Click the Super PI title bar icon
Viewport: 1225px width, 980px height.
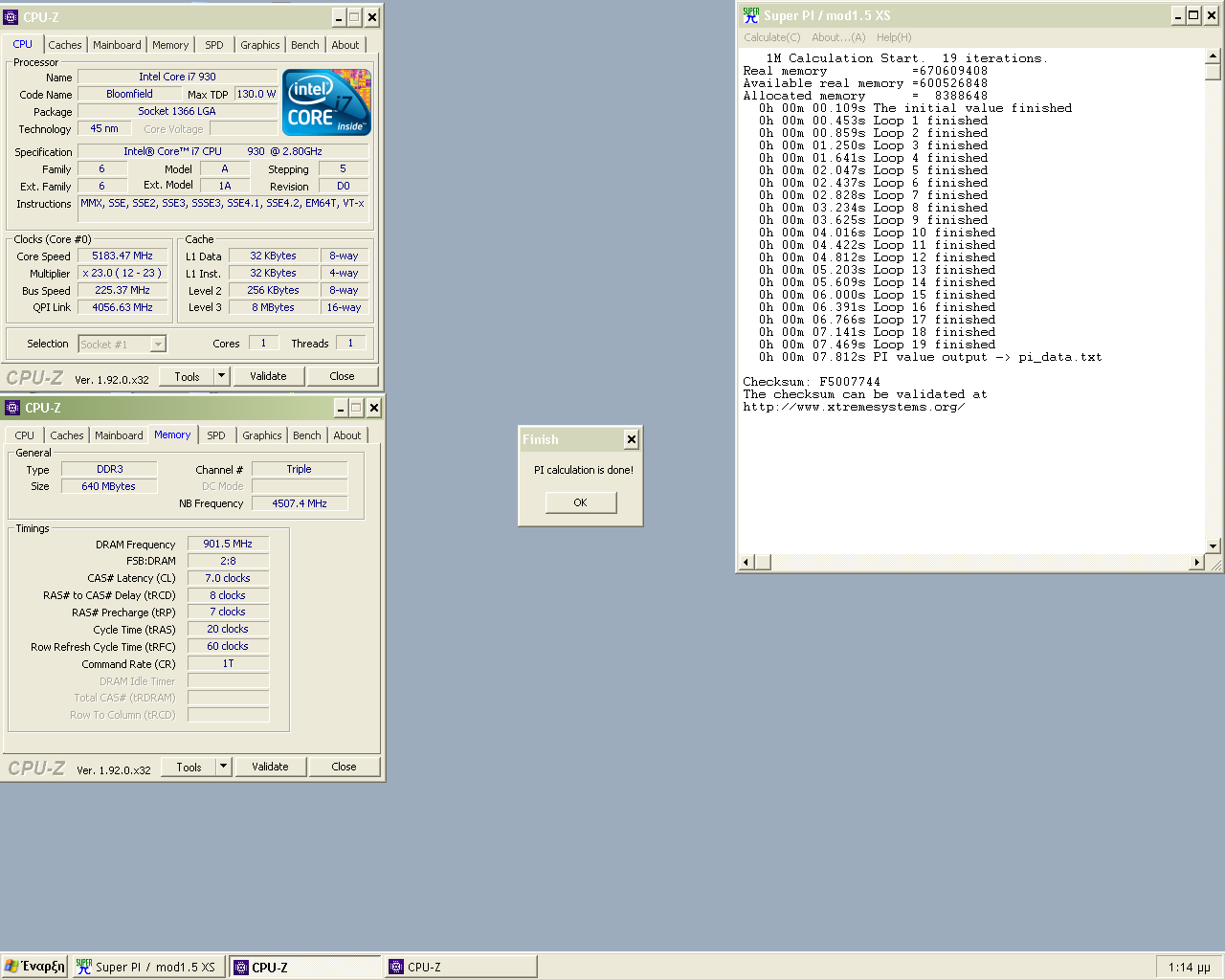pos(751,15)
